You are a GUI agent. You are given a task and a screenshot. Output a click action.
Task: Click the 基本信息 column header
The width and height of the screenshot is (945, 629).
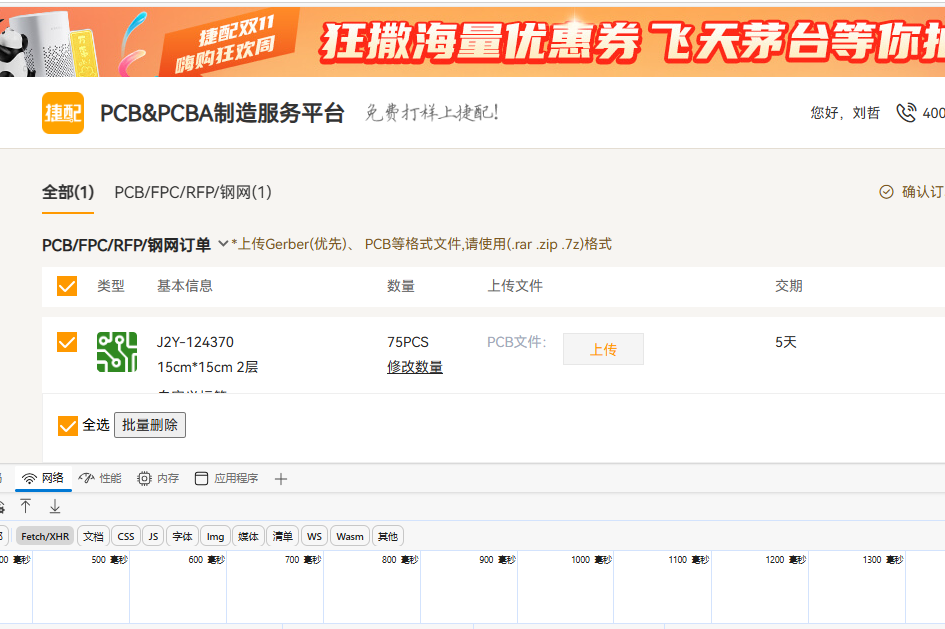click(x=185, y=286)
